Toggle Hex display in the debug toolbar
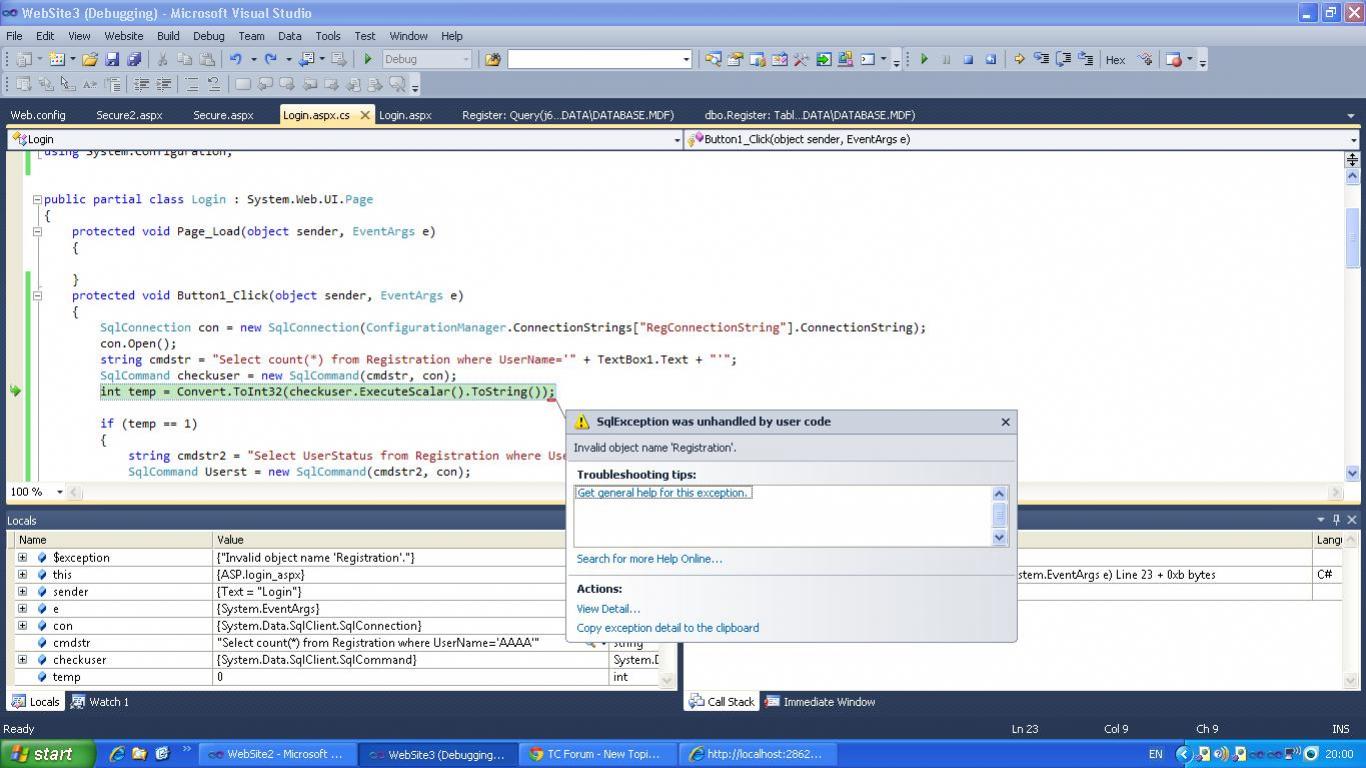This screenshot has width=1366, height=768. click(1115, 59)
